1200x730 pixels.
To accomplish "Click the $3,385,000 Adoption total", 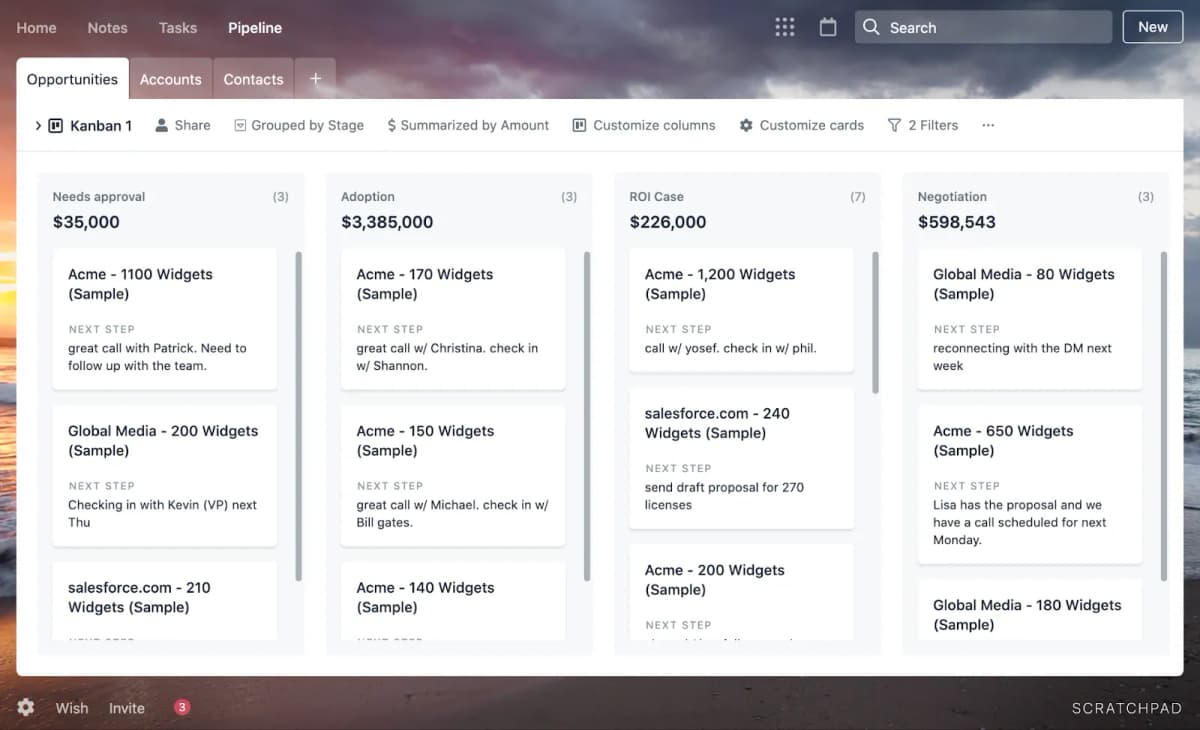I will point(387,222).
